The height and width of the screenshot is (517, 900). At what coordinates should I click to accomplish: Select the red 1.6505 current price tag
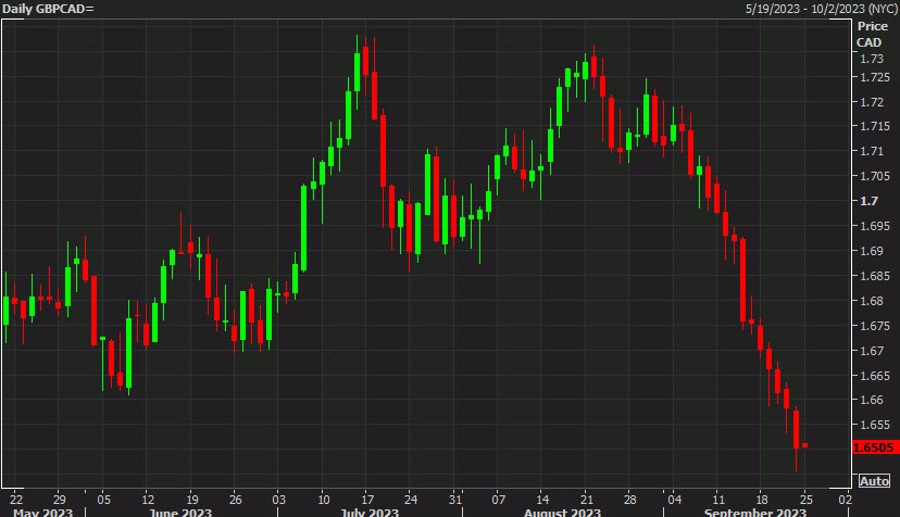click(x=873, y=448)
